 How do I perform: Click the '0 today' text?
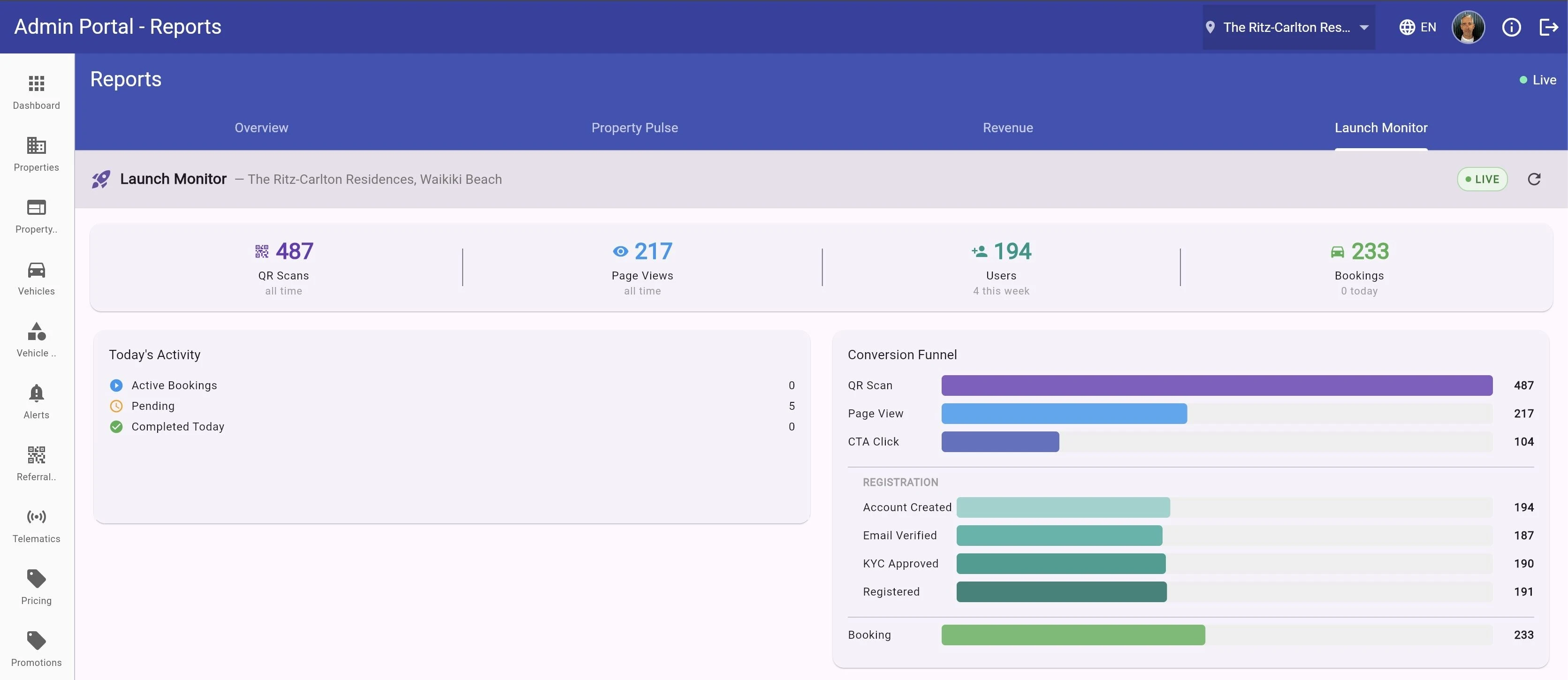1359,291
